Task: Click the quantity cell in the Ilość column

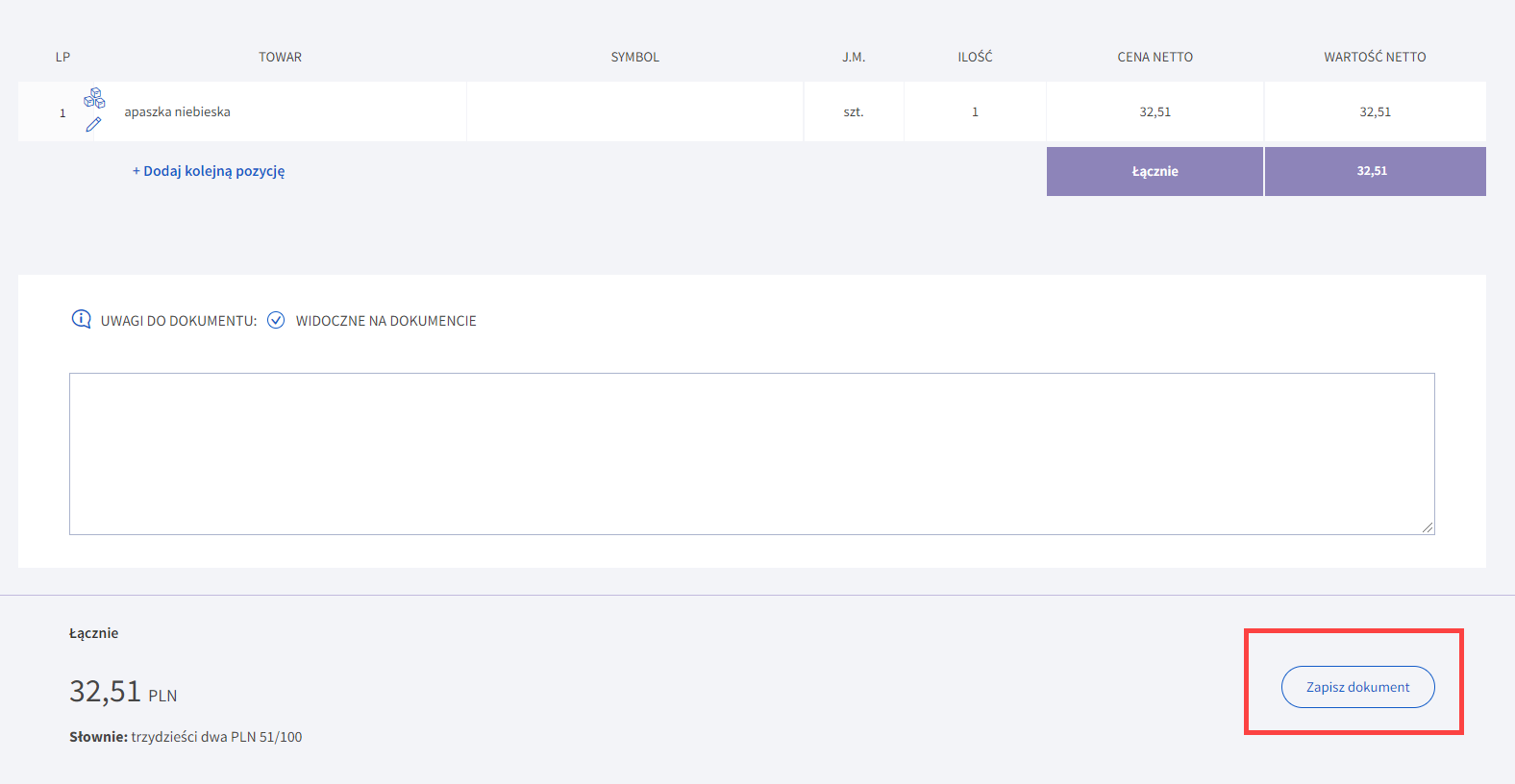Action: pyautogui.click(x=975, y=112)
